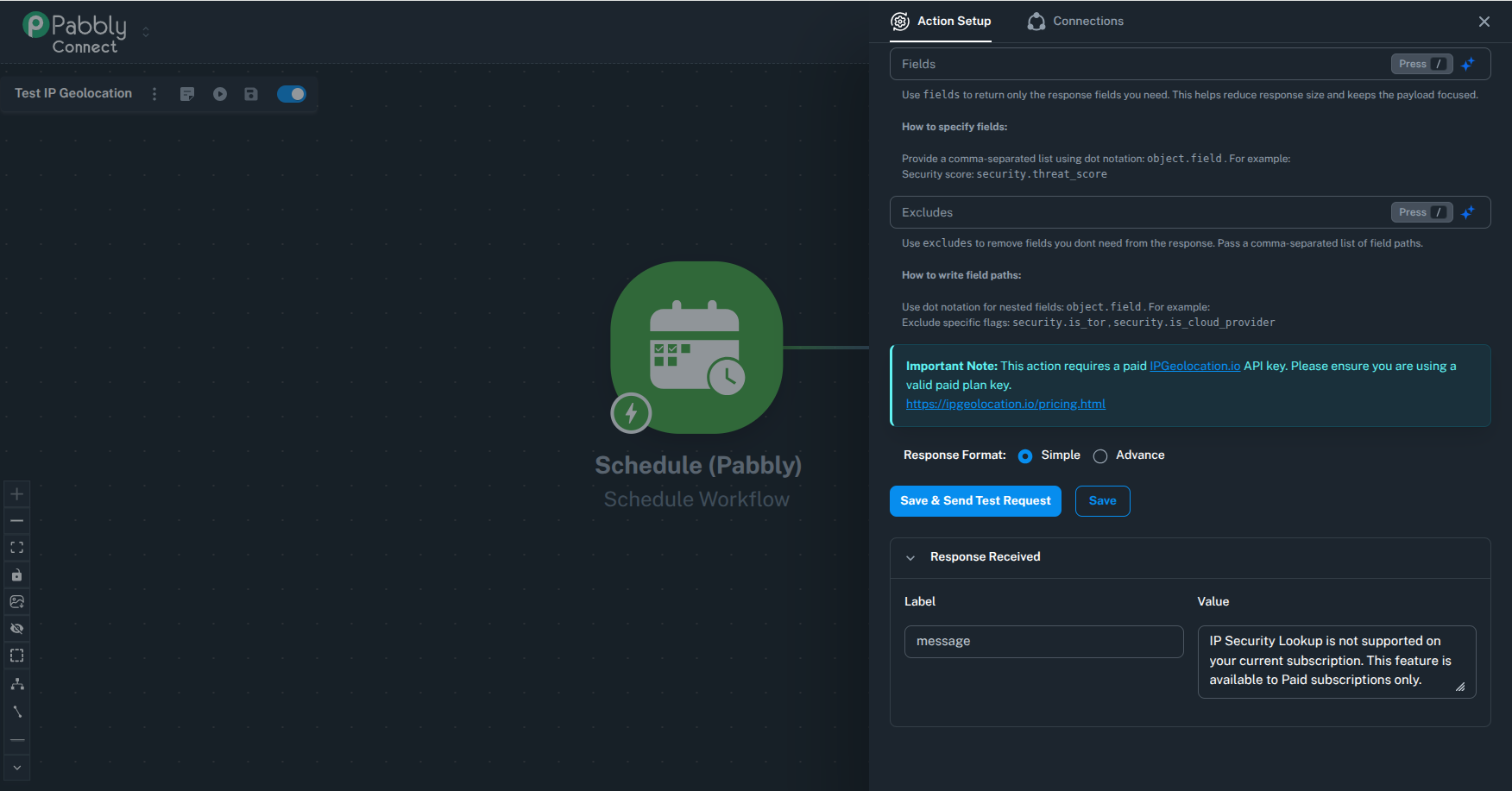This screenshot has width=1512, height=791.
Task: Click the Test IP Geolocation workflow title
Action: [x=73, y=93]
